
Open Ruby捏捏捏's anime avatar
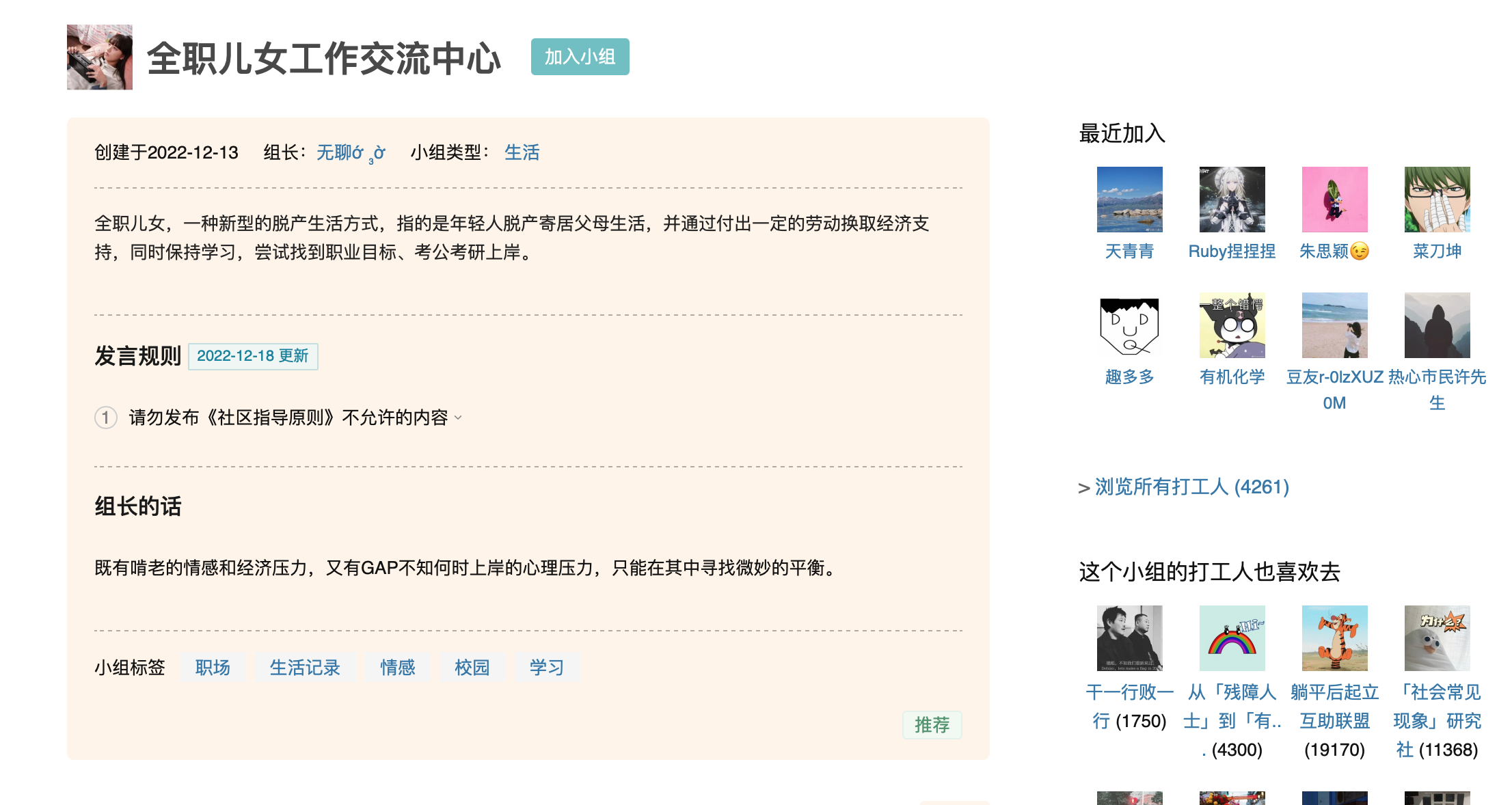(x=1232, y=200)
